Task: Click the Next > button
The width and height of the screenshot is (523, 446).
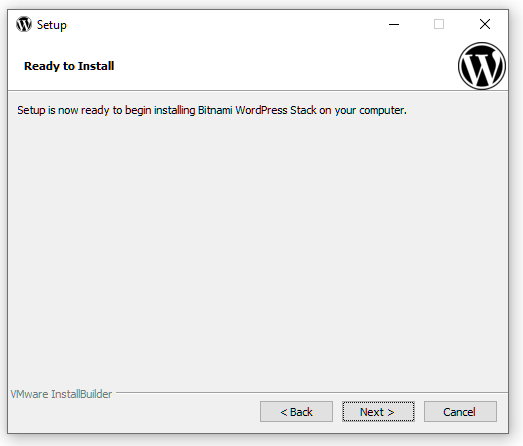Action: point(378,412)
